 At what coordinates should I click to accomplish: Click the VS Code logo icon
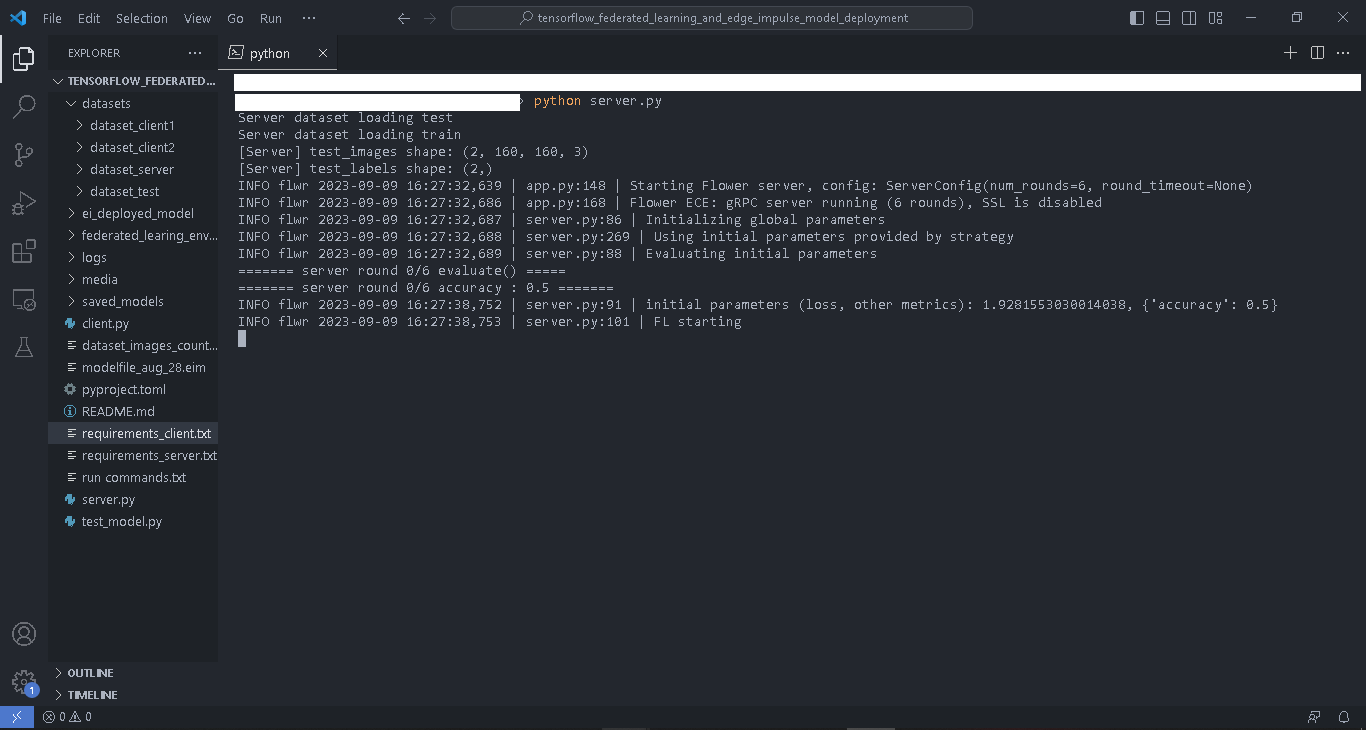18,18
